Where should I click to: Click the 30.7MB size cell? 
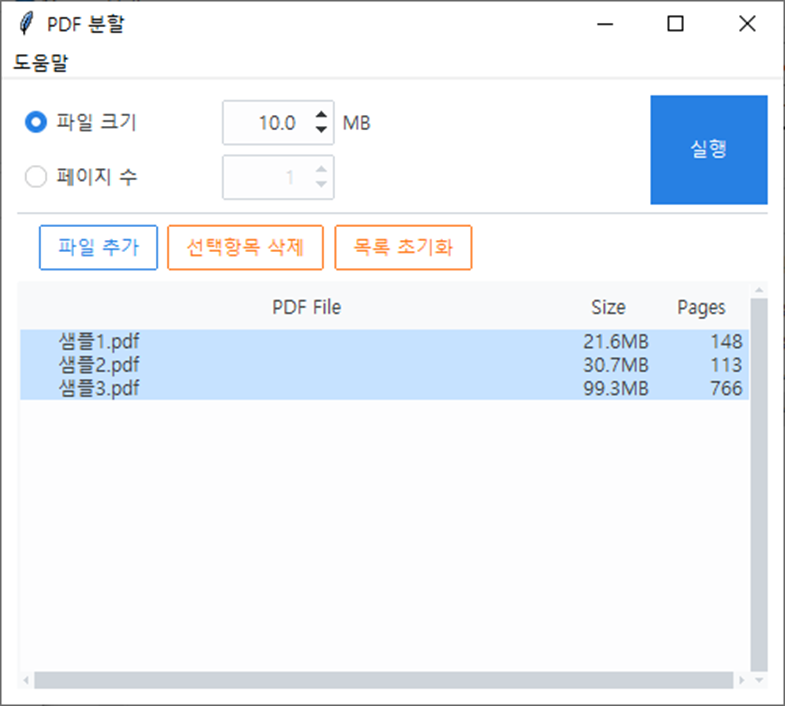(616, 365)
